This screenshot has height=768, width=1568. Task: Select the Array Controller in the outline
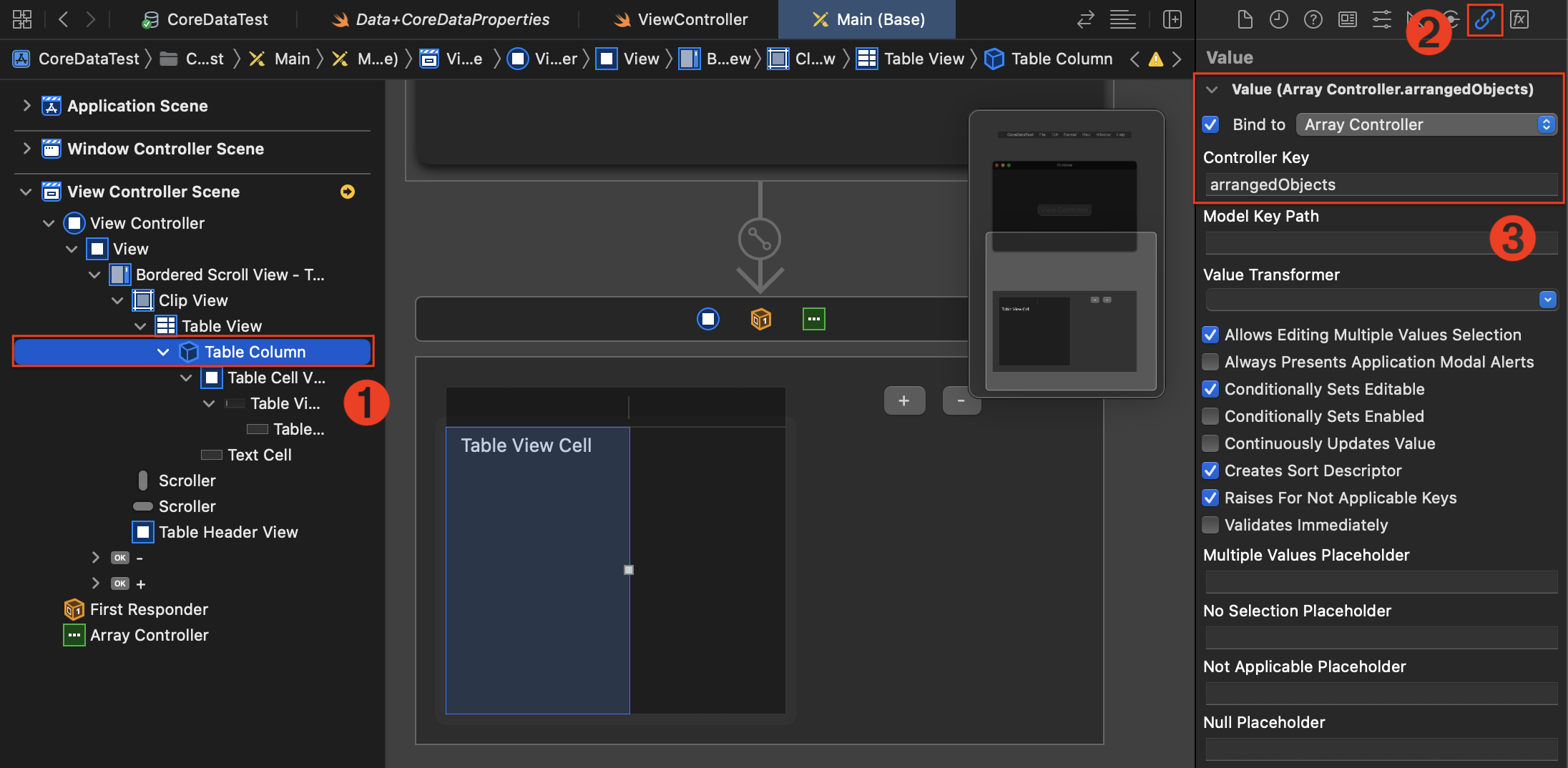149,635
